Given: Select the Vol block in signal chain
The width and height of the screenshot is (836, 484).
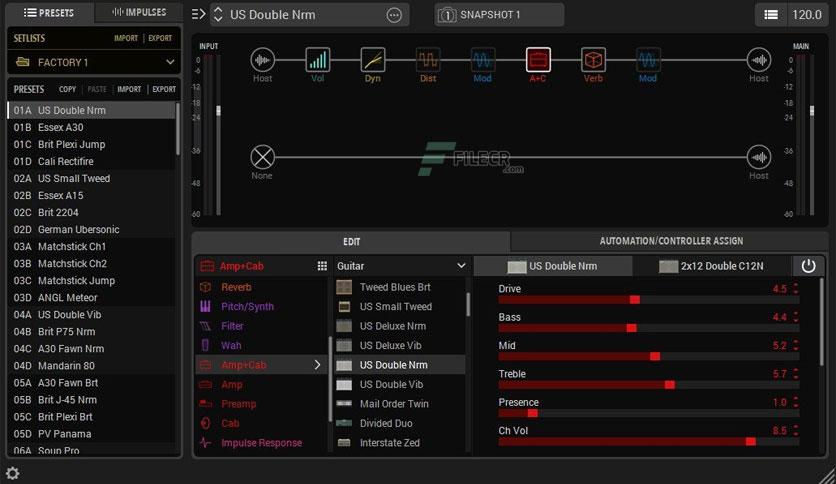Looking at the screenshot, I should [318, 60].
